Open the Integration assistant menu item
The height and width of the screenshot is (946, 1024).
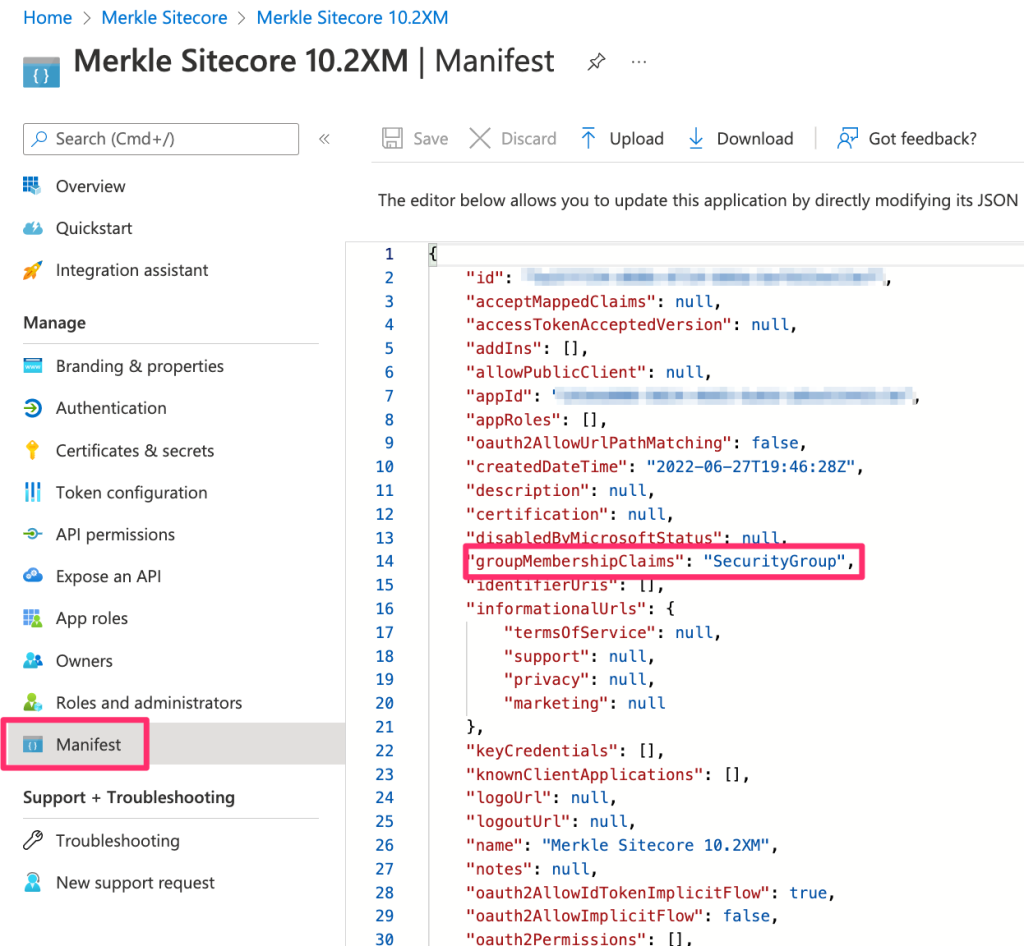pyautogui.click(x=132, y=270)
